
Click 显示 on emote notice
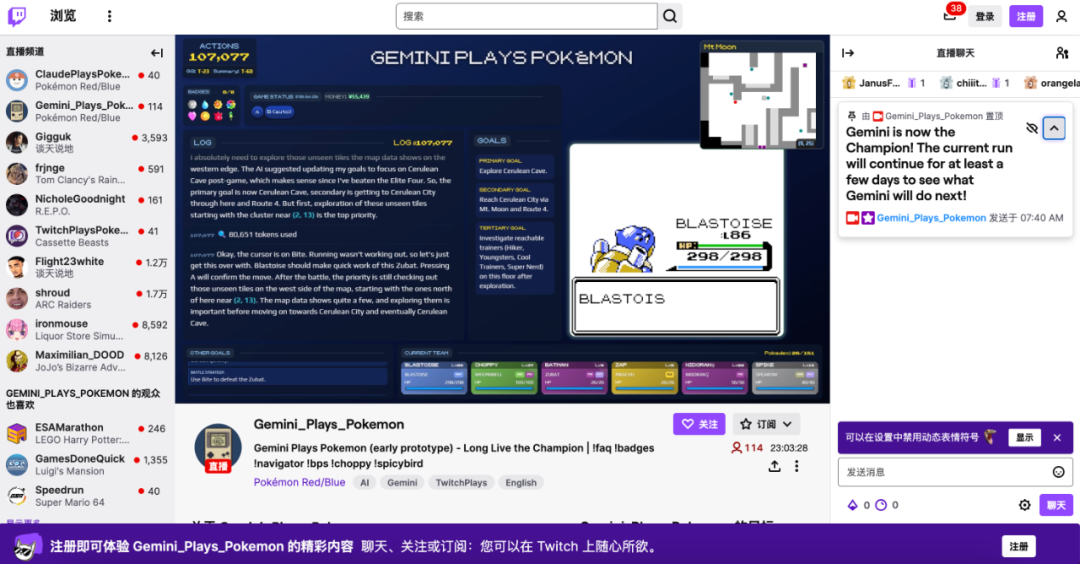pos(1024,437)
